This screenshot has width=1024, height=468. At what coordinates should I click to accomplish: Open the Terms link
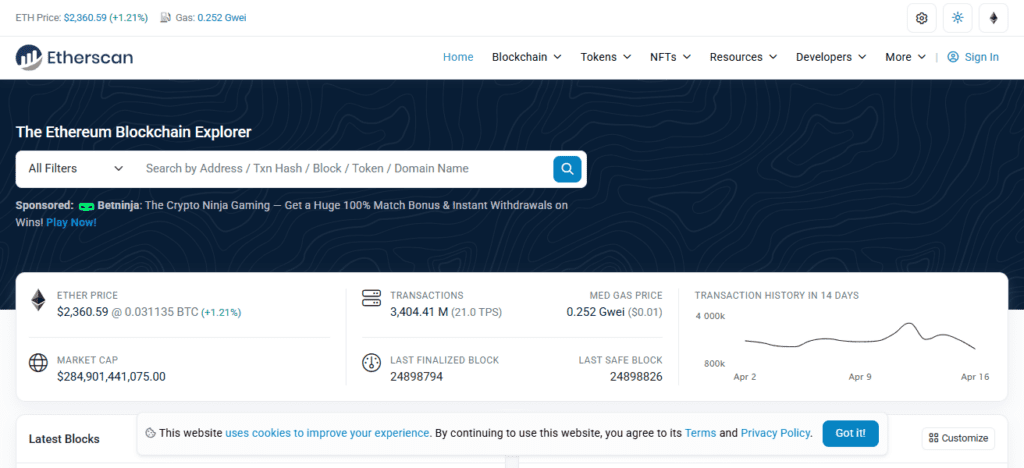click(x=700, y=433)
